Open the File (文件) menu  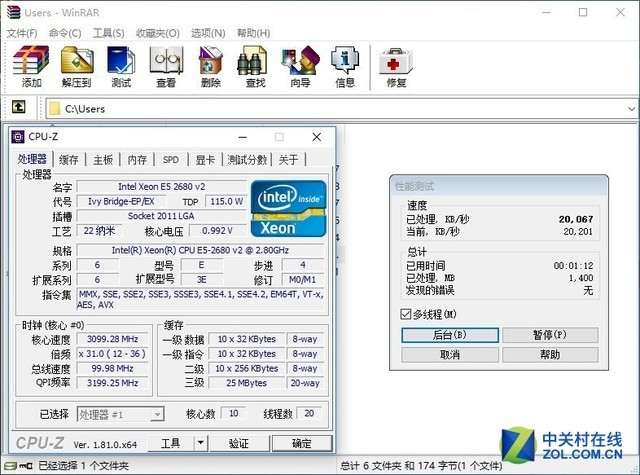(22, 33)
